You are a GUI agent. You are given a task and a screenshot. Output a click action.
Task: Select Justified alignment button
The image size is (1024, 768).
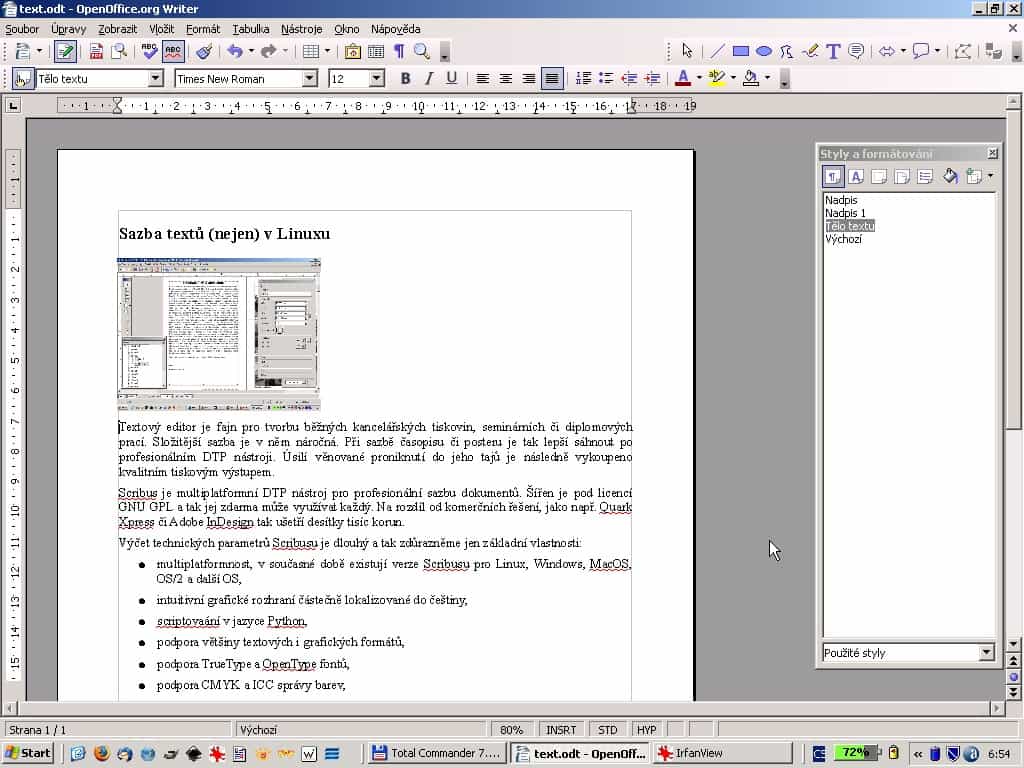pos(552,79)
